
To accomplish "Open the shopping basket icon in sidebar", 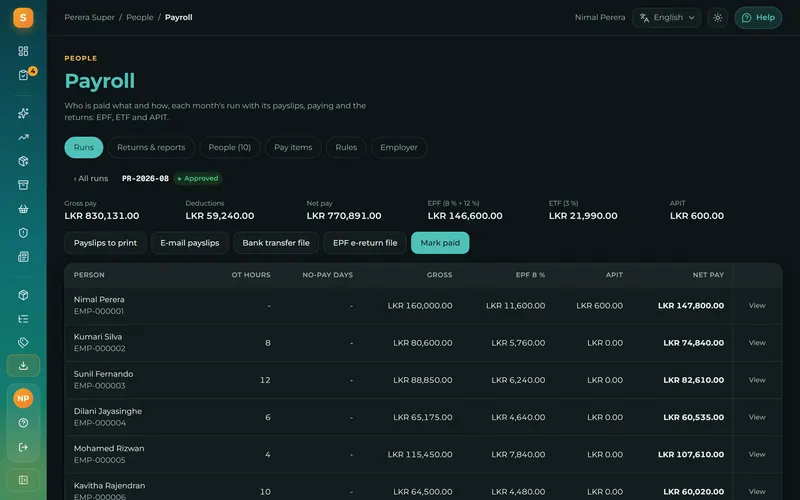I will pyautogui.click(x=23, y=209).
